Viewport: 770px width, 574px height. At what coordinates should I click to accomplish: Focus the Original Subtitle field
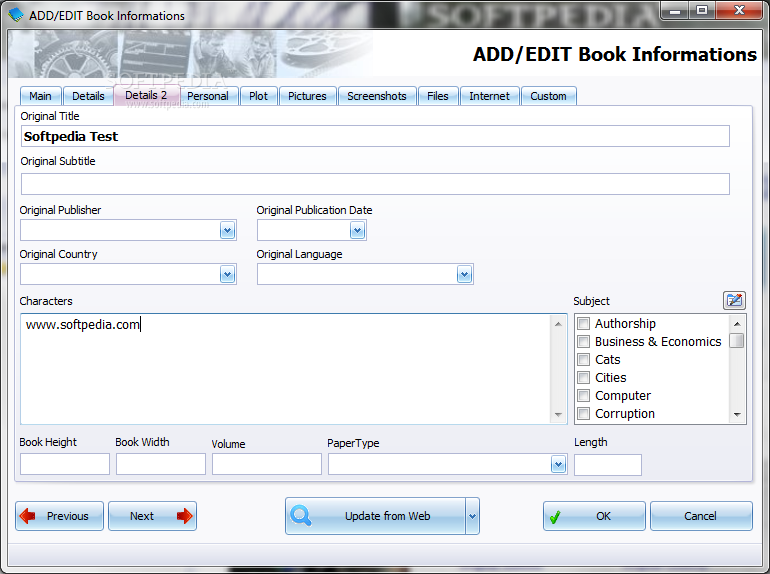(x=375, y=184)
